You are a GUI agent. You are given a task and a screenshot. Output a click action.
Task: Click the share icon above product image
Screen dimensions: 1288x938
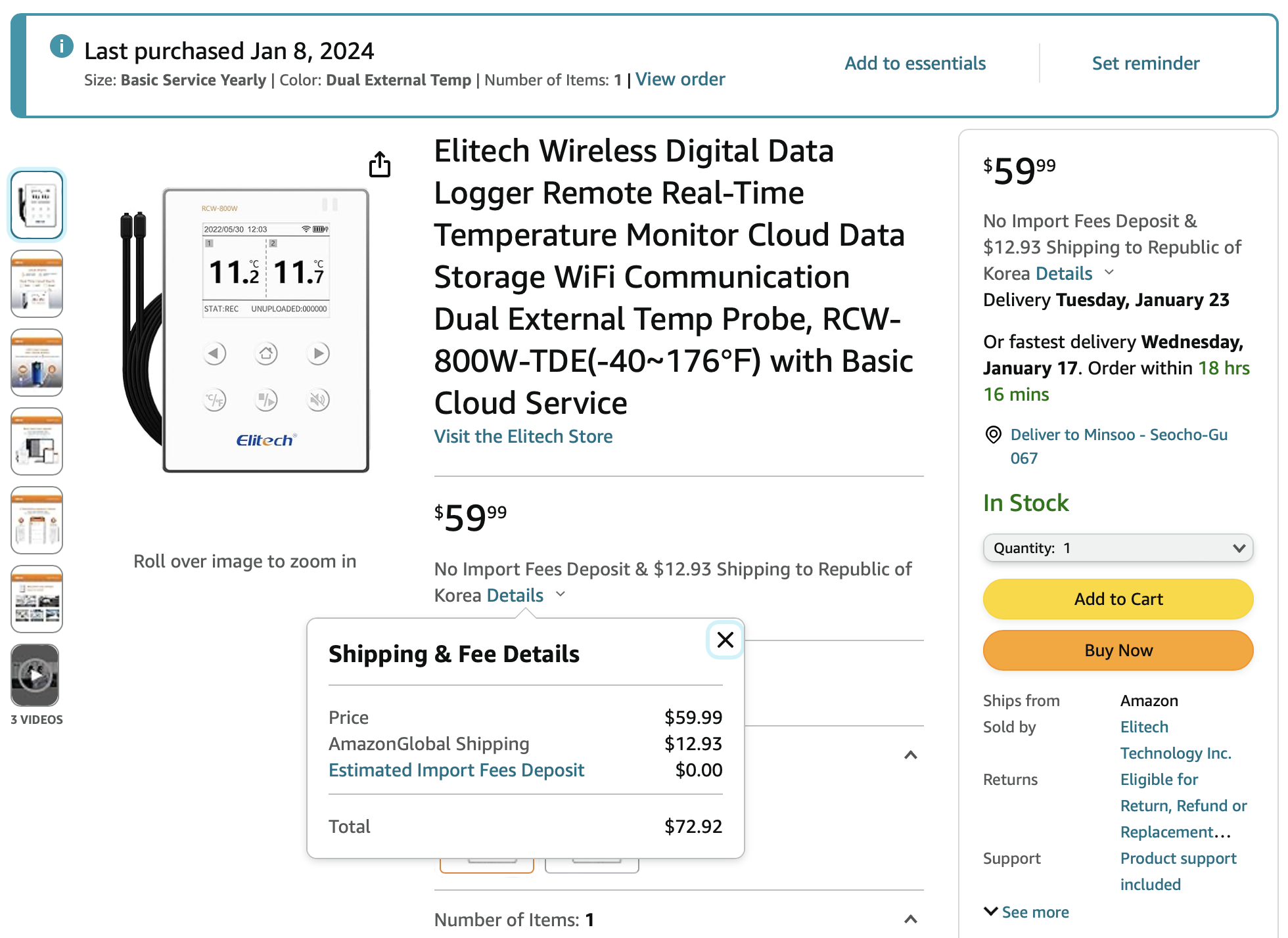[x=379, y=164]
